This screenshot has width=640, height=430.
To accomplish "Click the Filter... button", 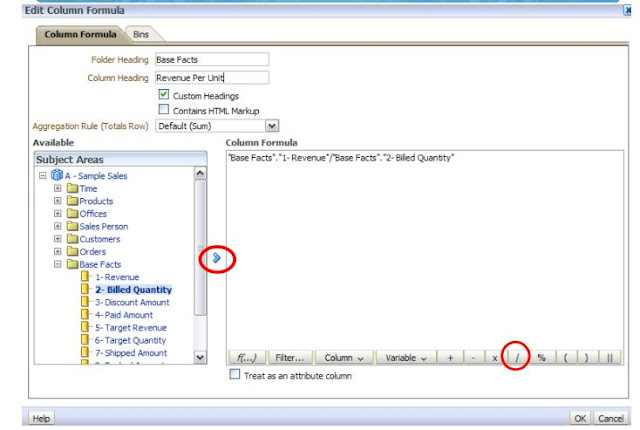I will (289, 358).
